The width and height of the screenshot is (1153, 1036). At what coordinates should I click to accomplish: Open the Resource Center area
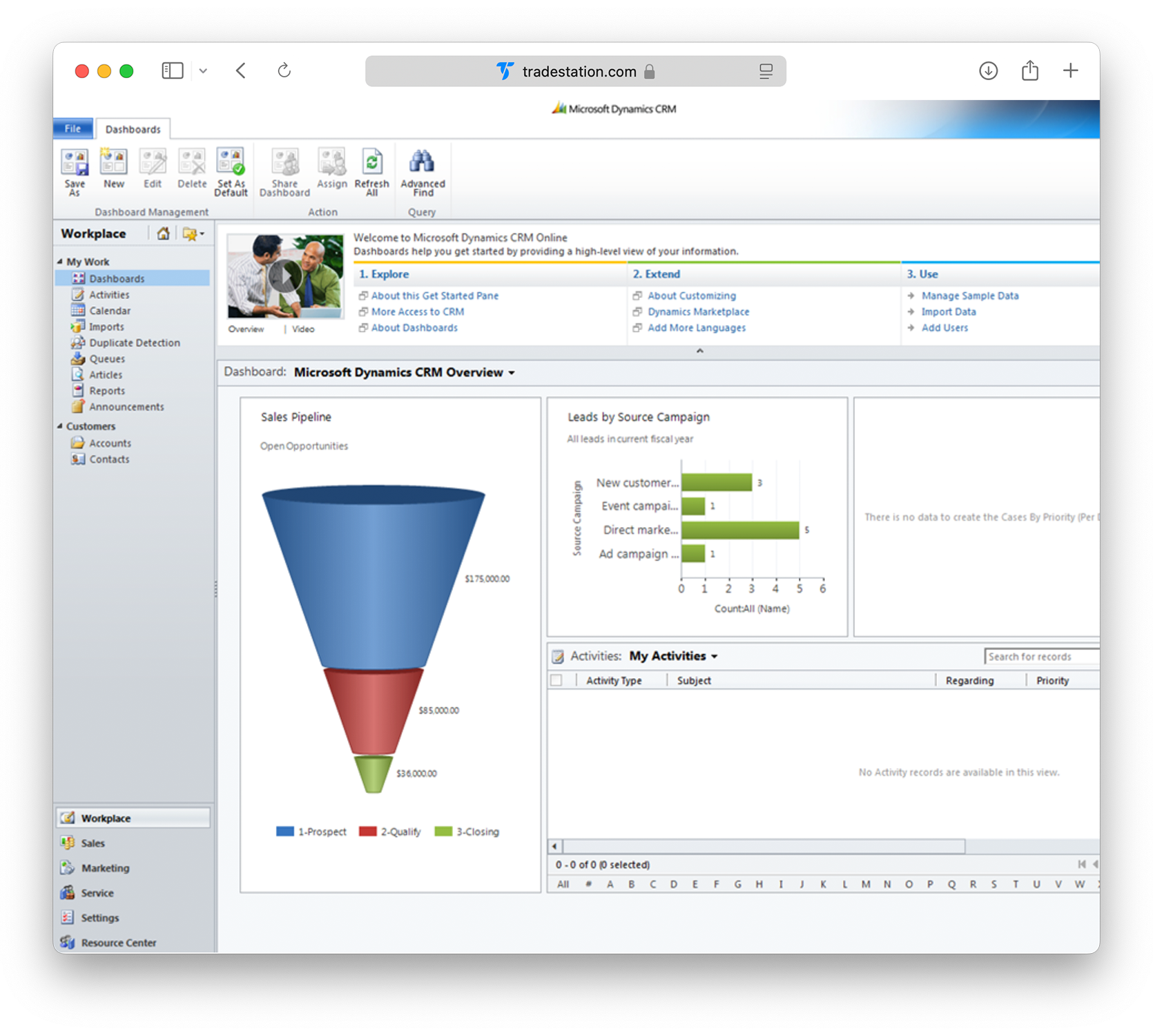tap(118, 942)
